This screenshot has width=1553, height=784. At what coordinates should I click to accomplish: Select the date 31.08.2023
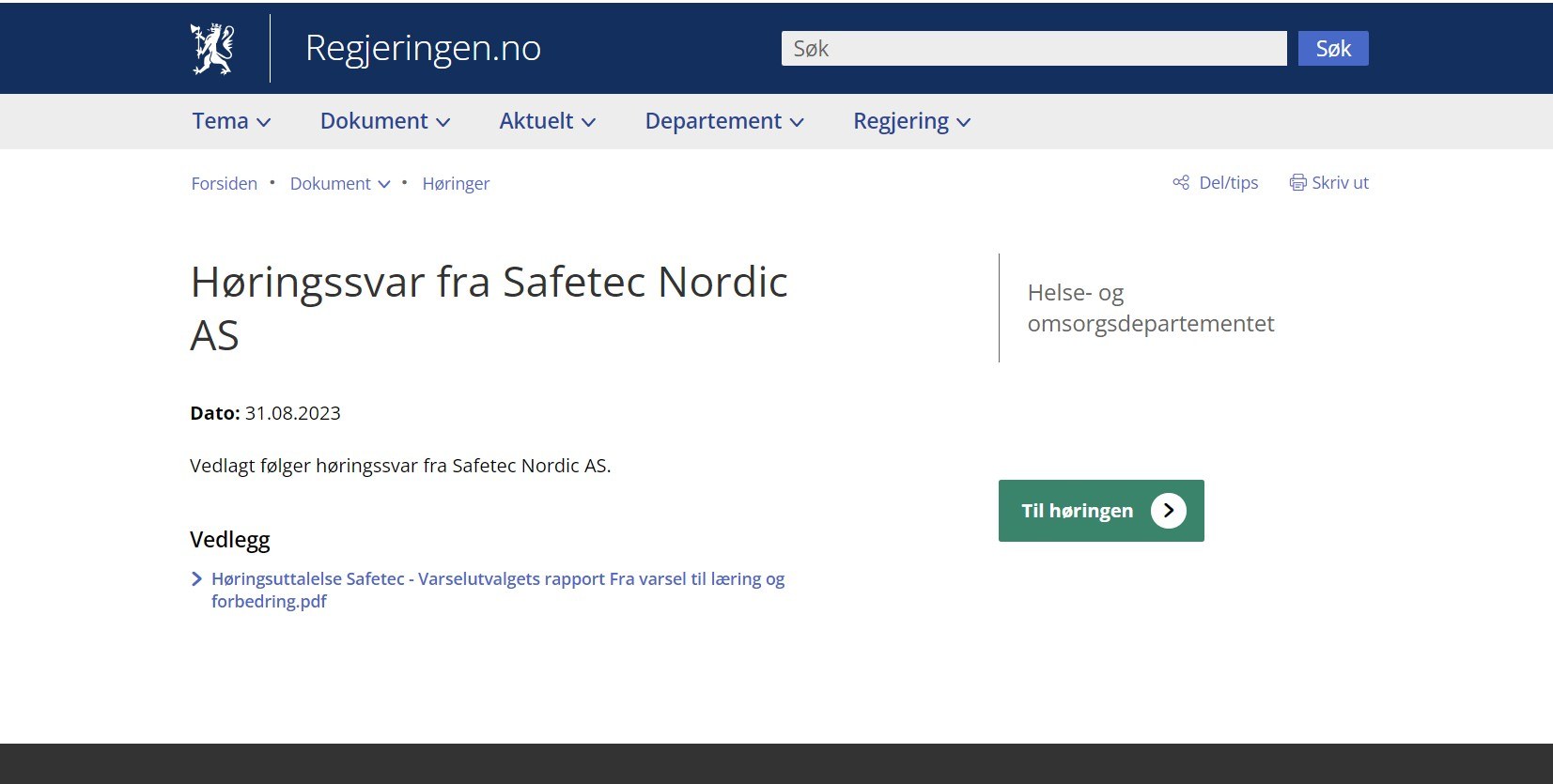tap(293, 413)
